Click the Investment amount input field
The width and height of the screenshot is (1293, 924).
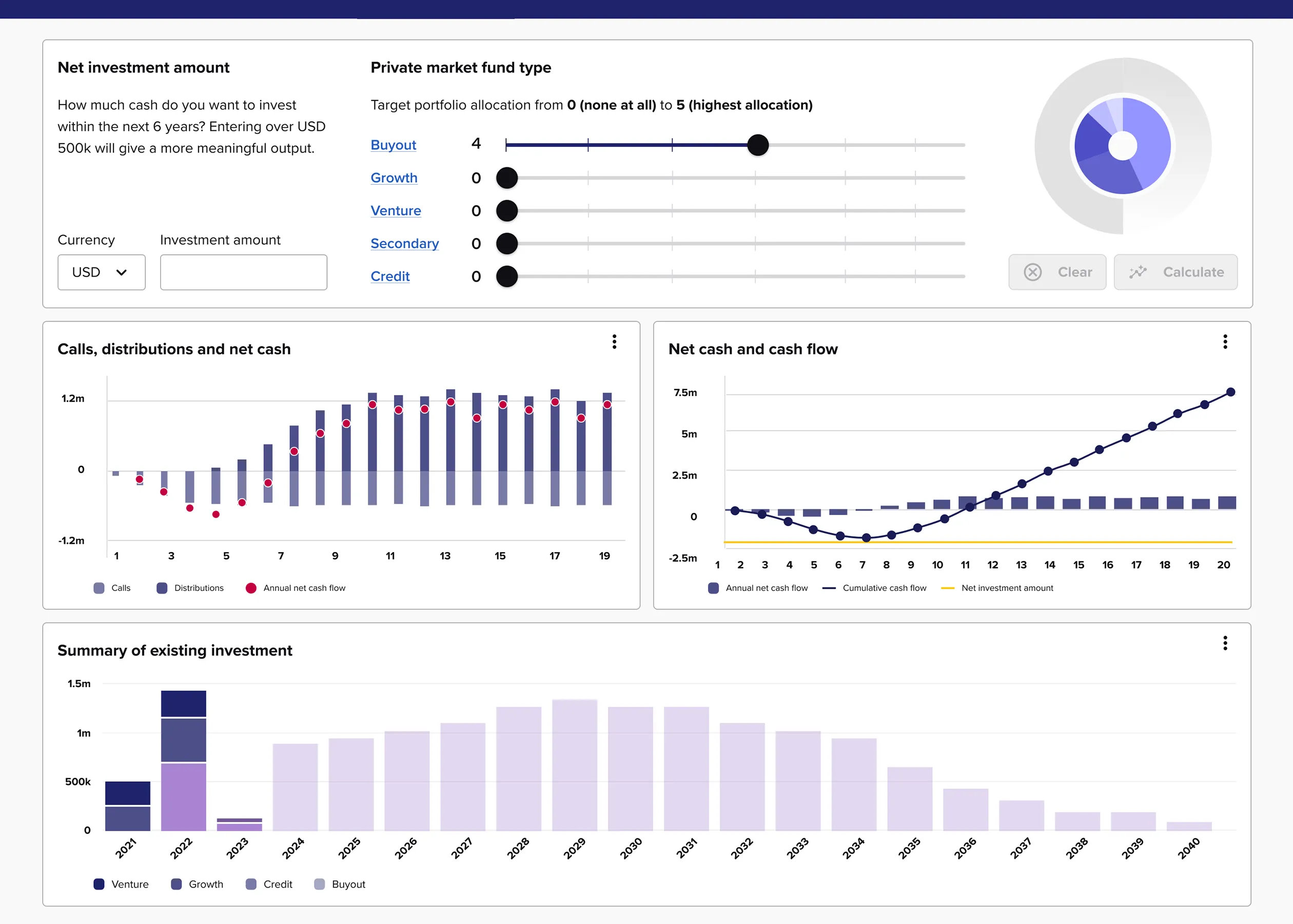(244, 272)
